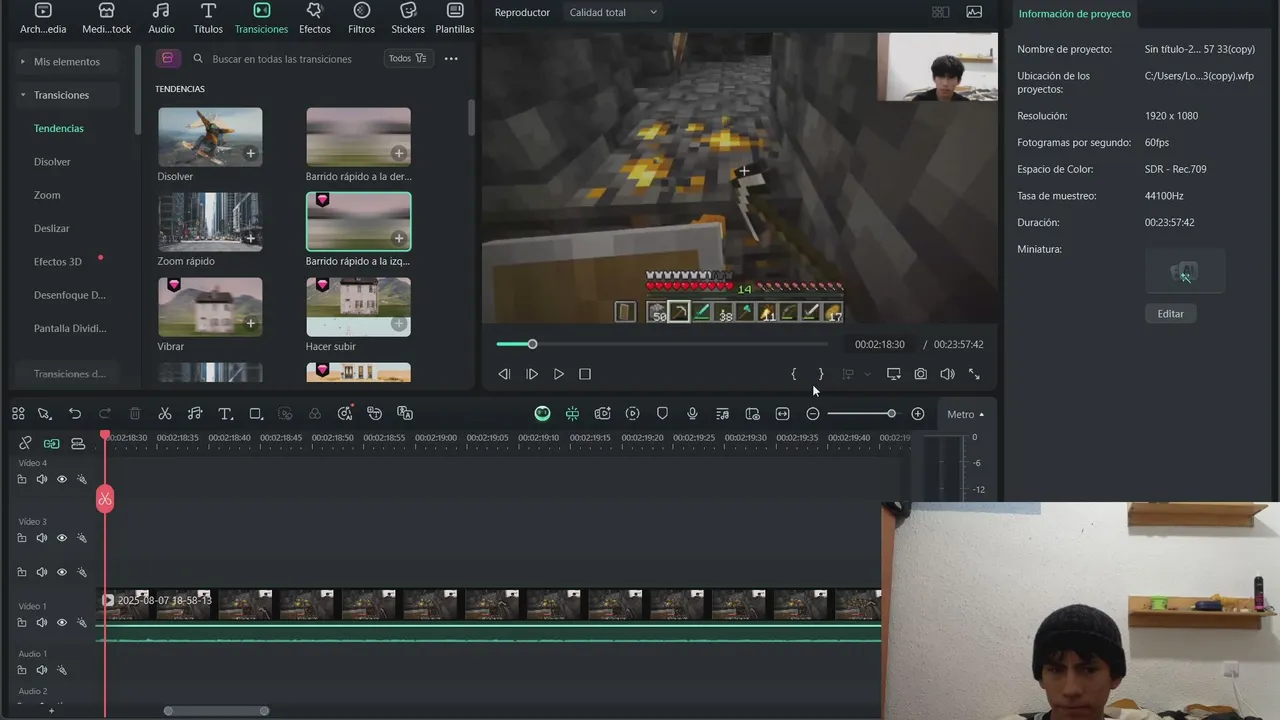Open the player volume speaker icon
The image size is (1280, 720).
947,374
